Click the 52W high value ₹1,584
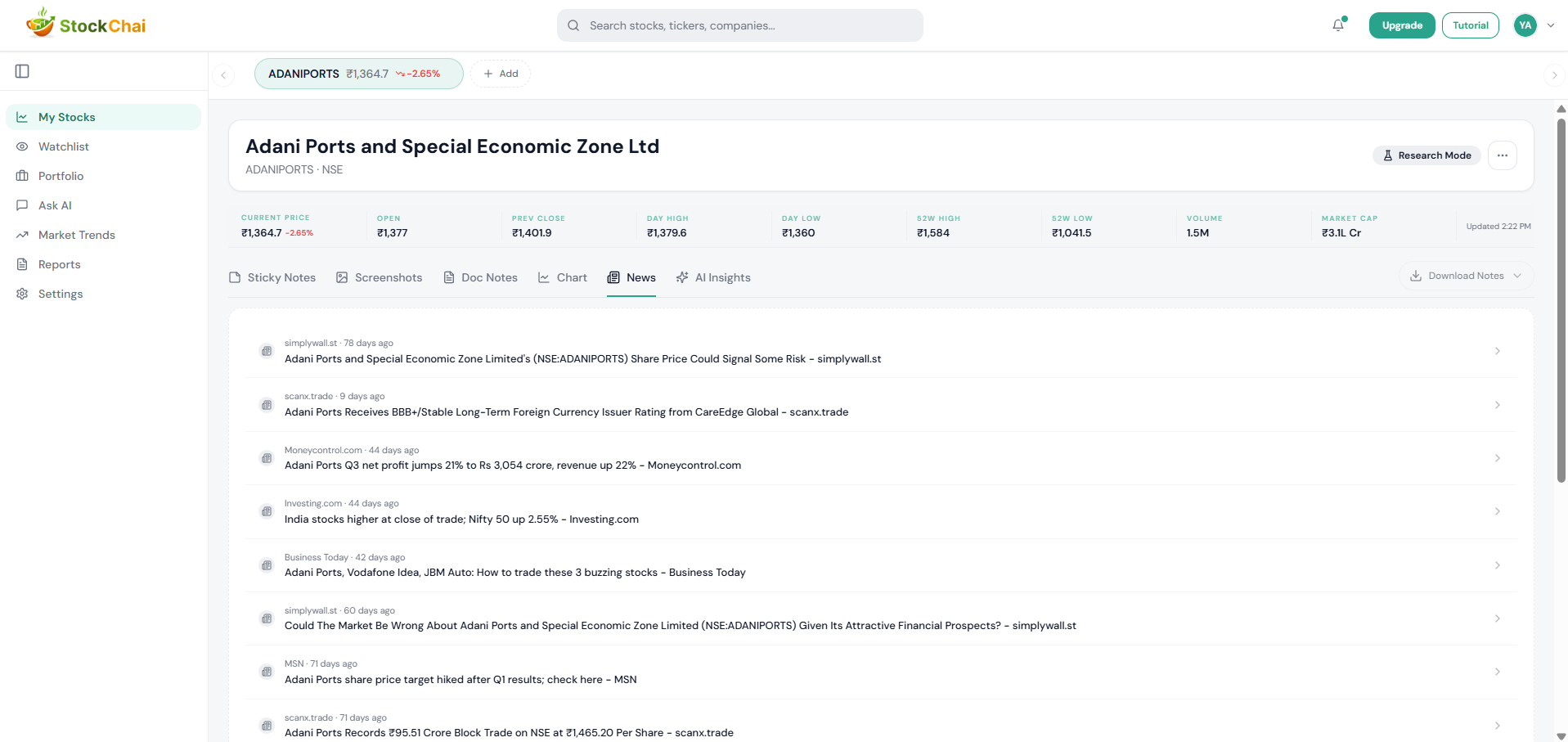The width and height of the screenshot is (1568, 742). tap(933, 233)
